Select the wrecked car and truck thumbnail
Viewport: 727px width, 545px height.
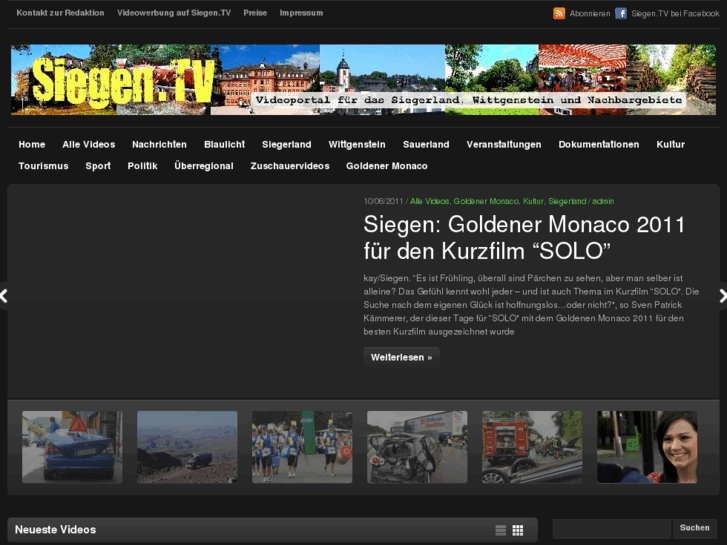click(x=417, y=447)
